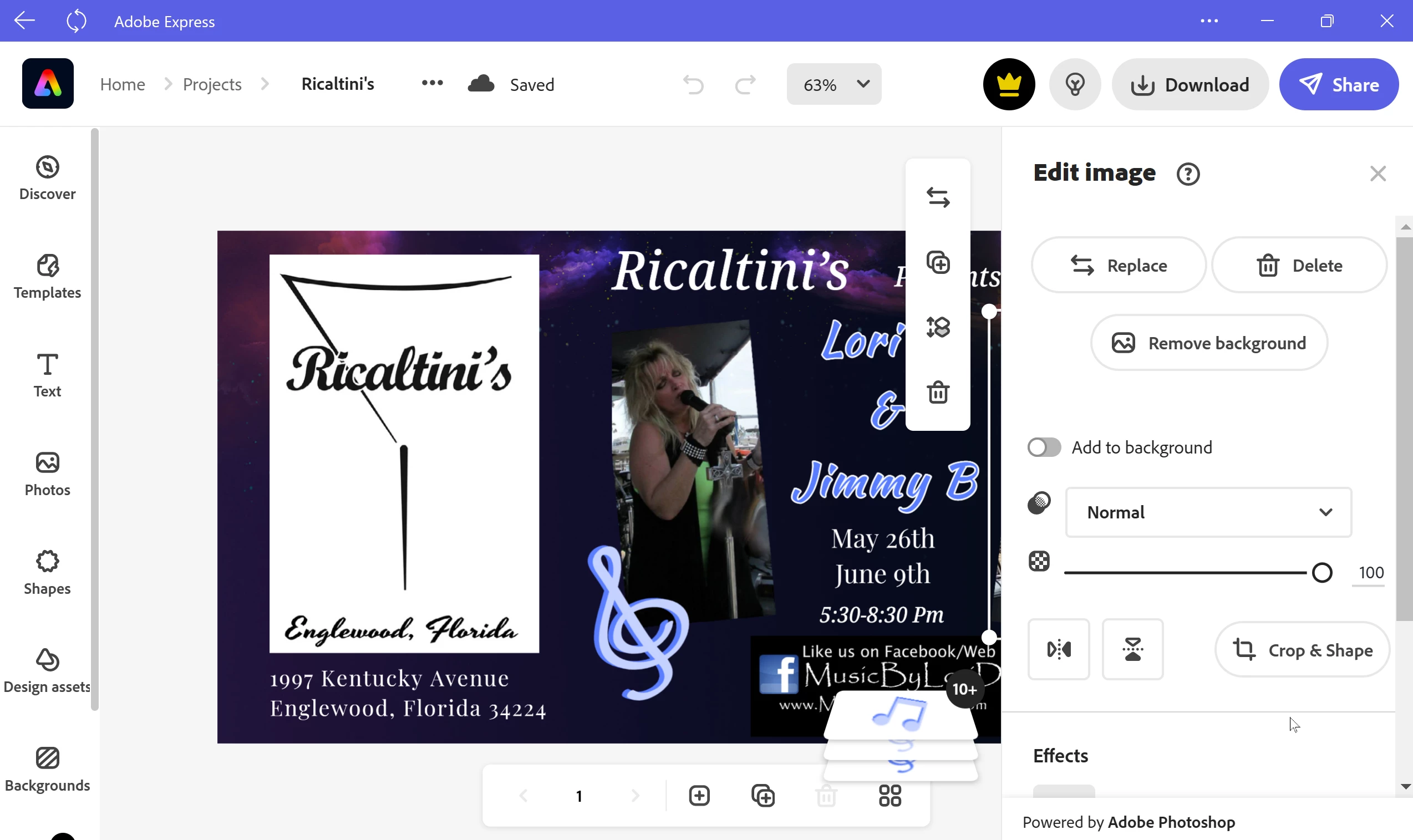Click the premium crown icon
The width and height of the screenshot is (1413, 840).
coord(1009,84)
